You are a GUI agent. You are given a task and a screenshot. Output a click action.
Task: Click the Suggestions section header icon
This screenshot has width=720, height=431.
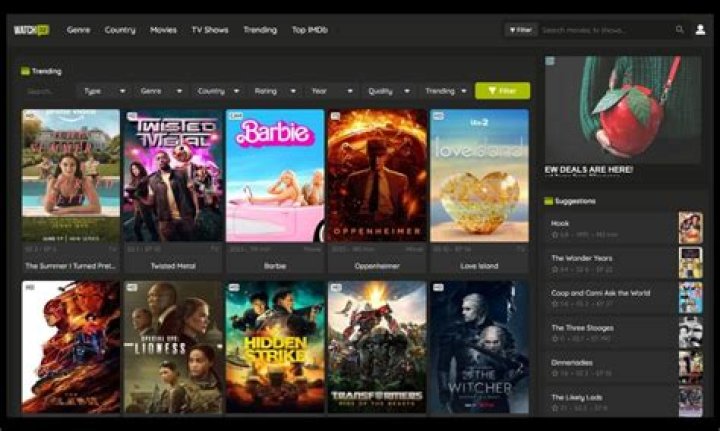tap(548, 201)
